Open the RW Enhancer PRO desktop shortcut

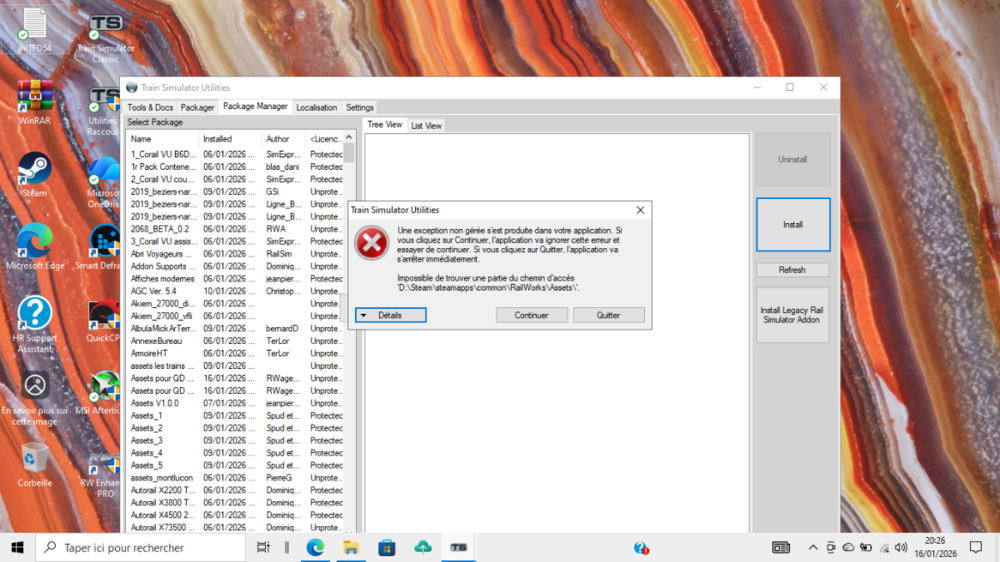[102, 475]
